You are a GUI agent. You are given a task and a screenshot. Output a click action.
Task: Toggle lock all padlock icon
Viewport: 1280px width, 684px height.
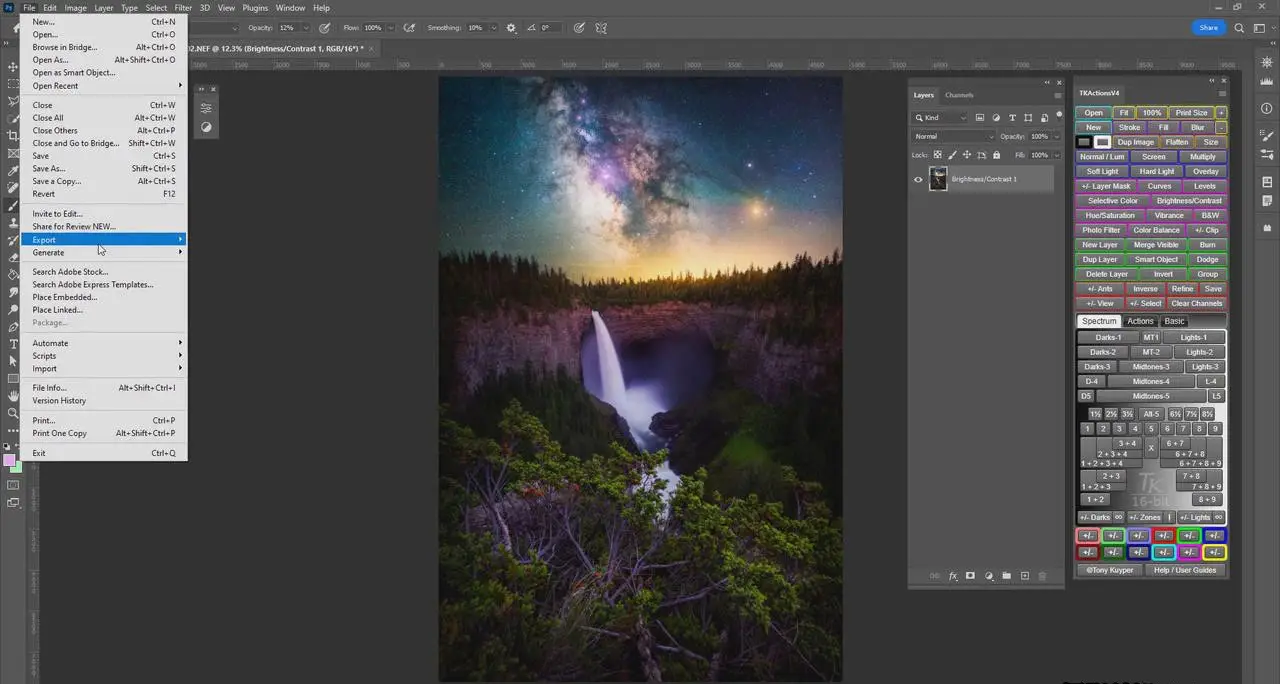point(996,155)
